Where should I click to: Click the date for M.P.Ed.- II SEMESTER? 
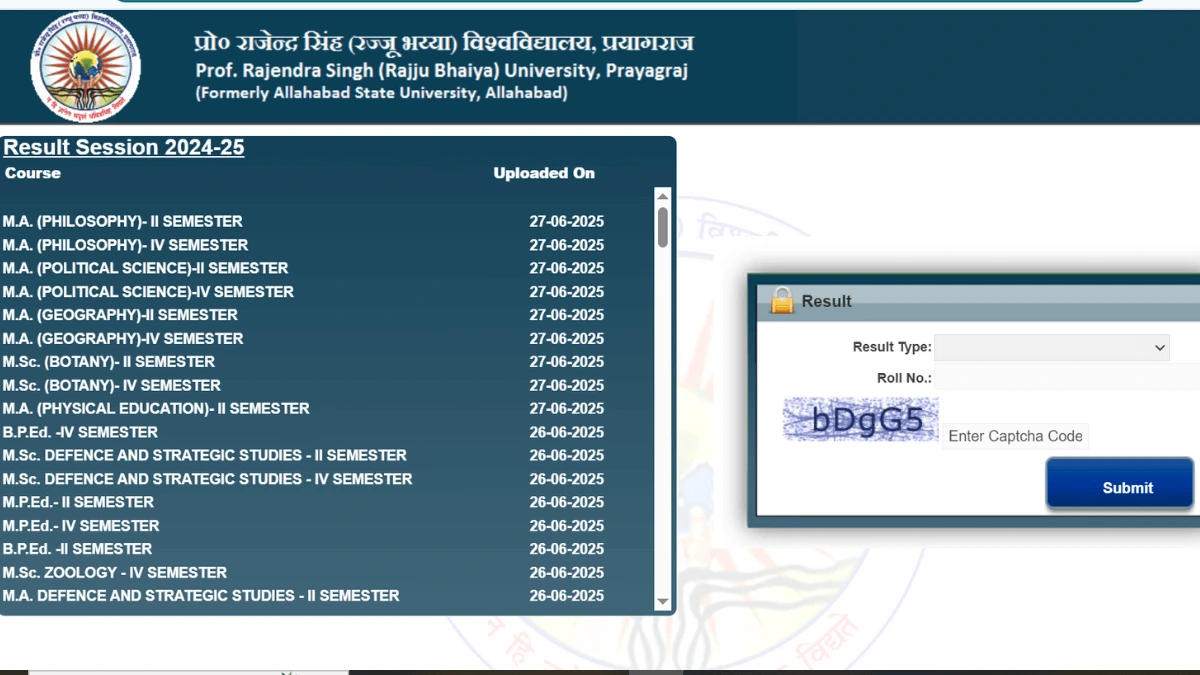[567, 502]
